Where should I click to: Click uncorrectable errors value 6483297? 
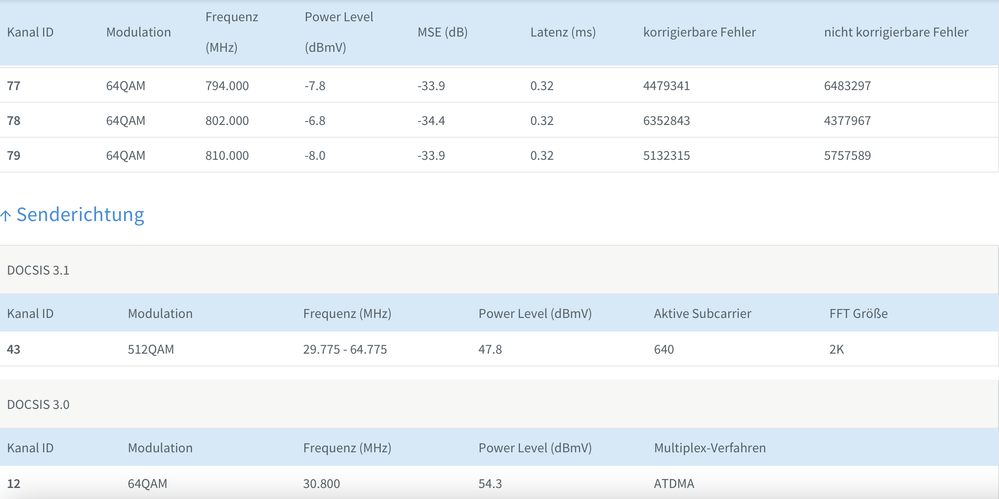tap(847, 85)
